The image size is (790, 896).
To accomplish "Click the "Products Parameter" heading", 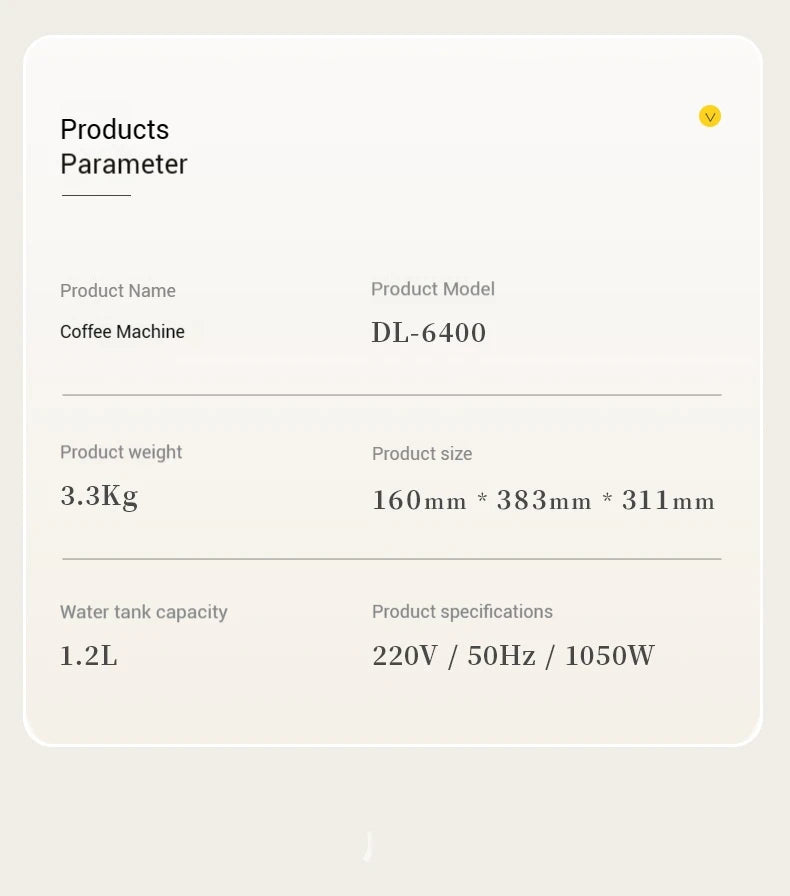I will [124, 147].
